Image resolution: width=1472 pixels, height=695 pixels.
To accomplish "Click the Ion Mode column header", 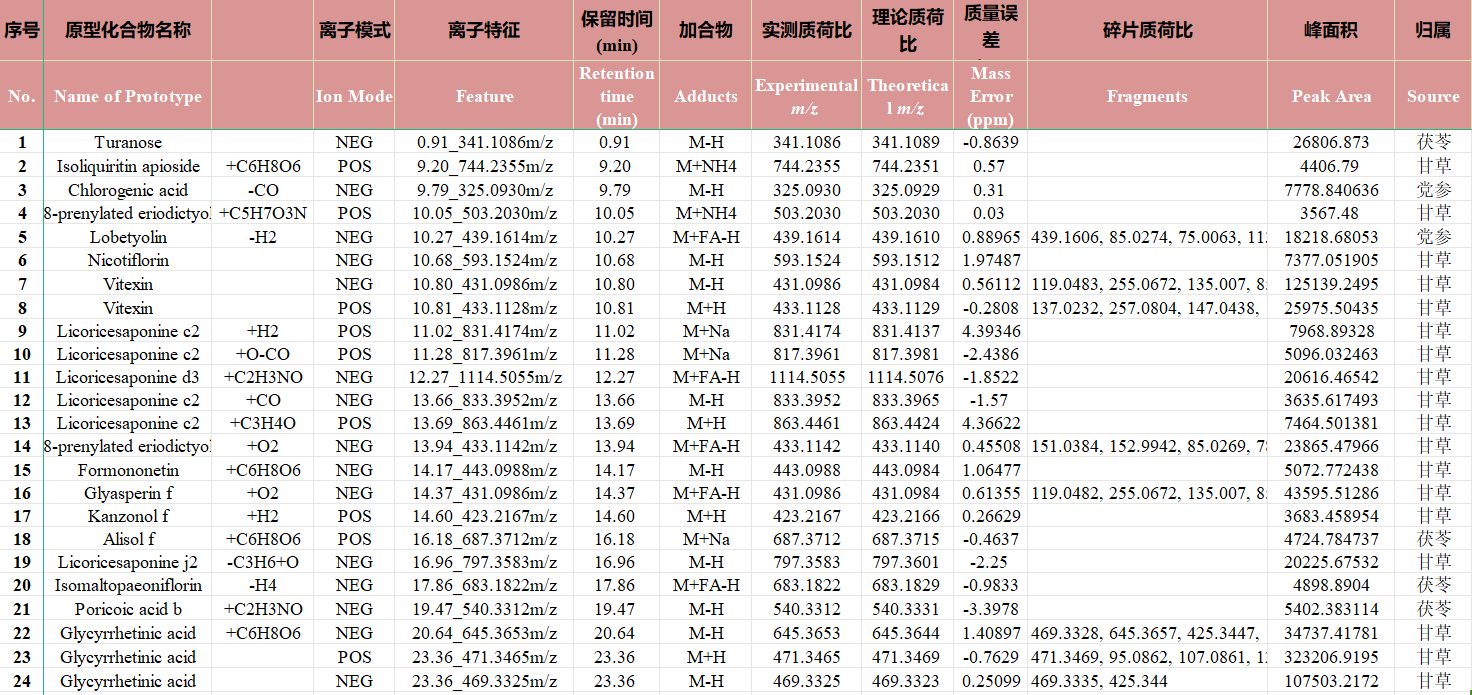I will (x=353, y=96).
